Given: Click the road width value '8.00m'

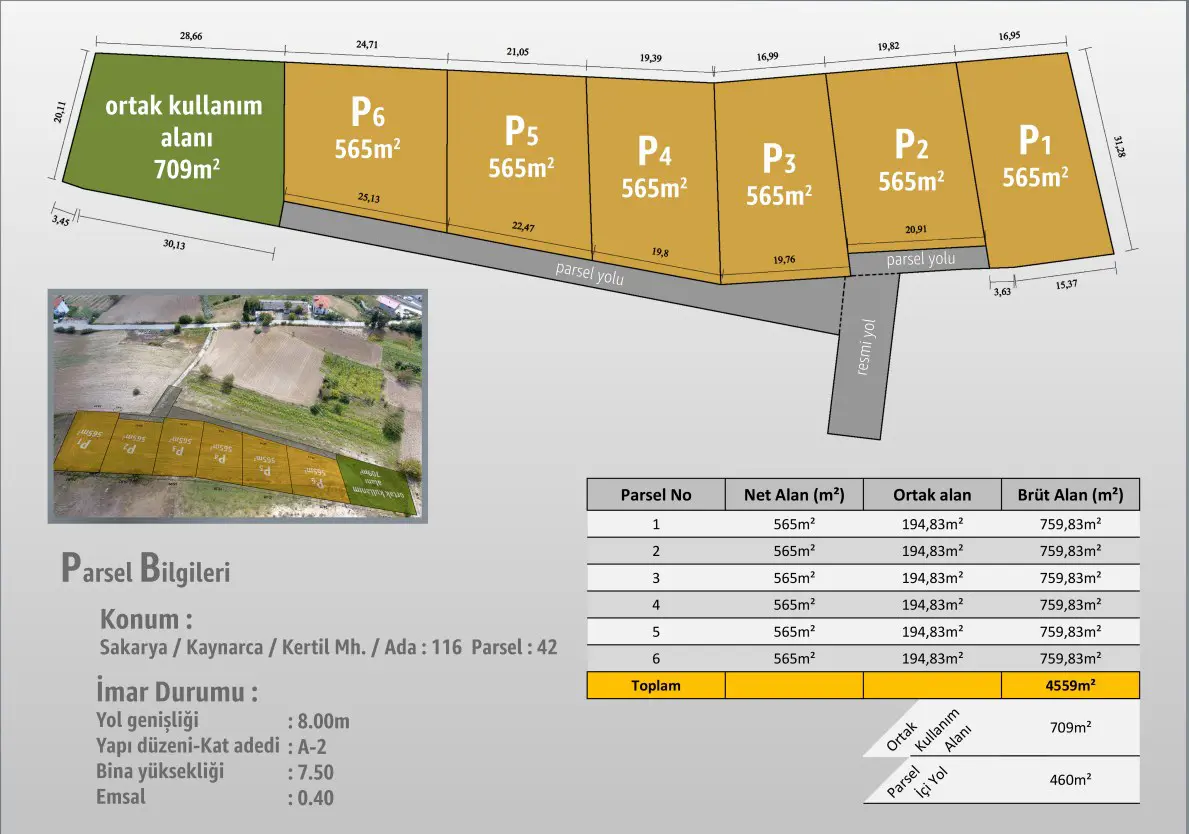Looking at the screenshot, I should click(324, 721).
